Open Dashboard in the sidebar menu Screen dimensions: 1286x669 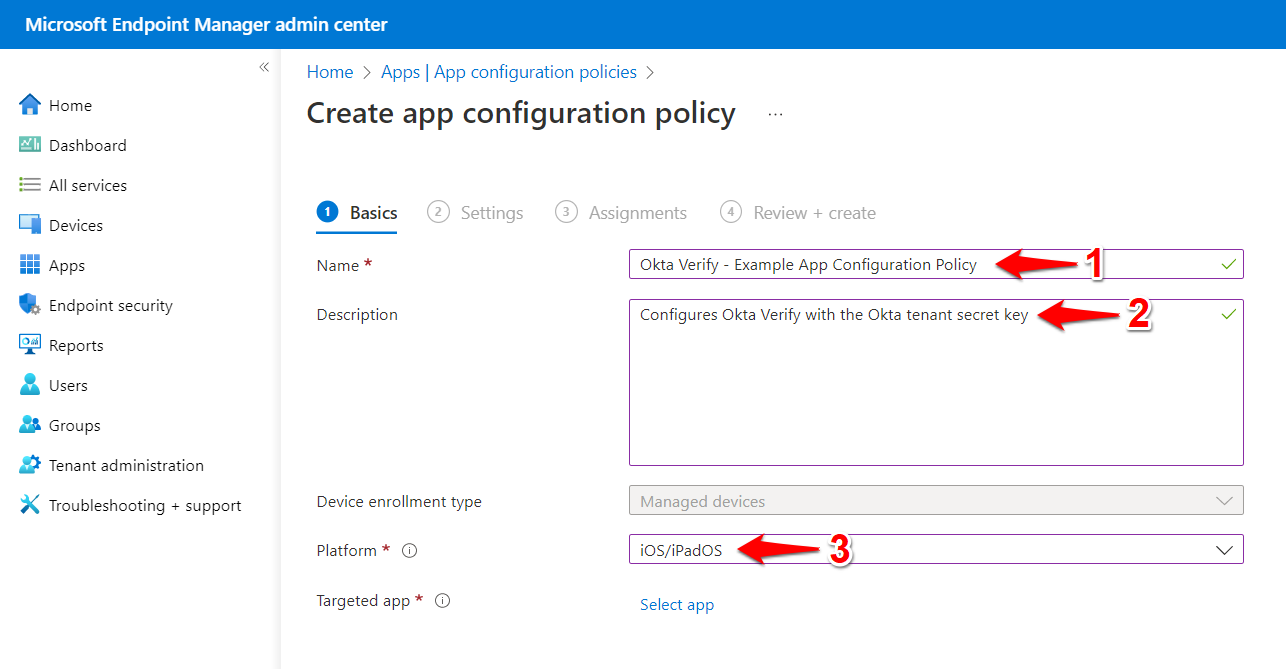tap(88, 145)
